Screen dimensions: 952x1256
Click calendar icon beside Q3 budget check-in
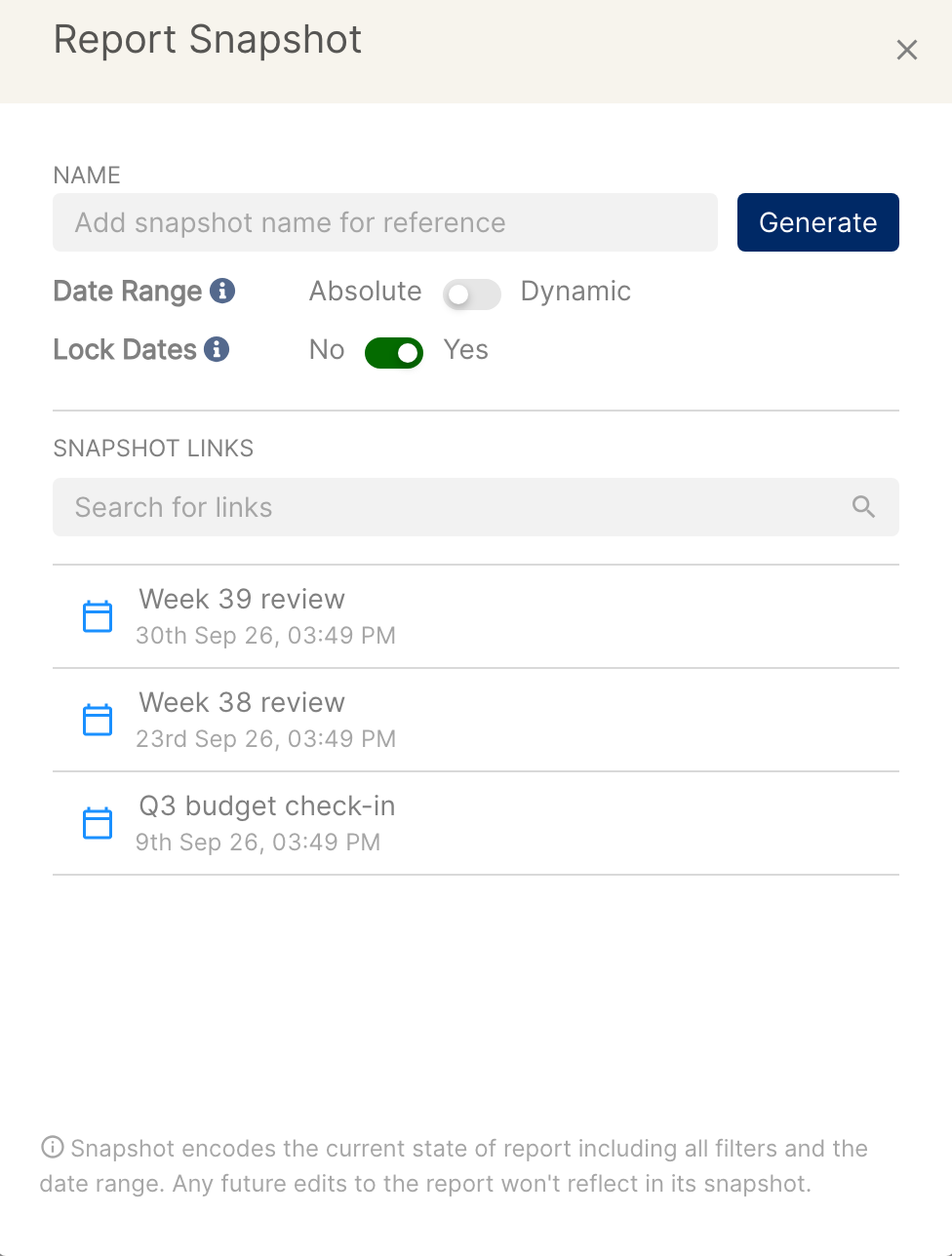[98, 823]
